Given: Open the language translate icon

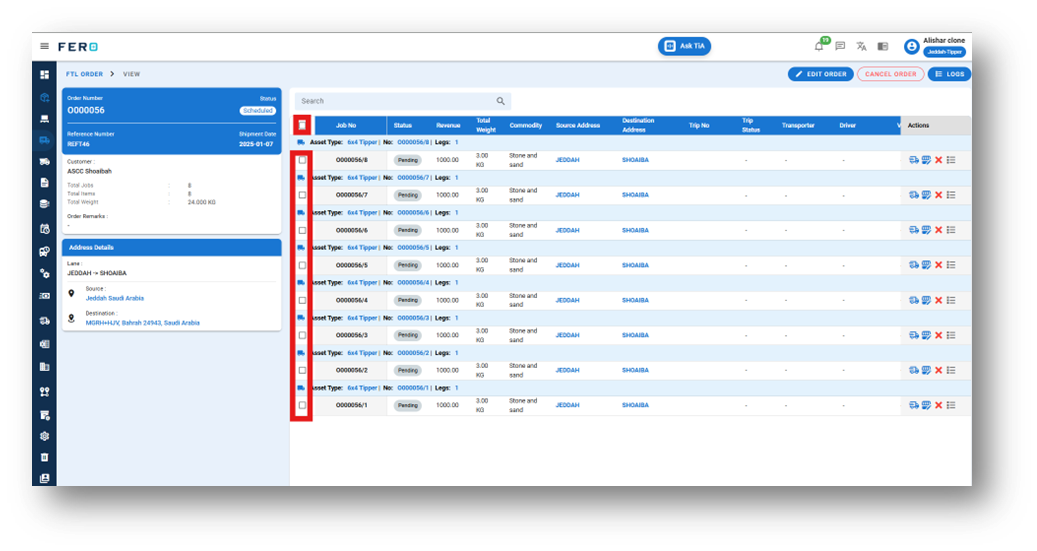Looking at the screenshot, I should [861, 46].
